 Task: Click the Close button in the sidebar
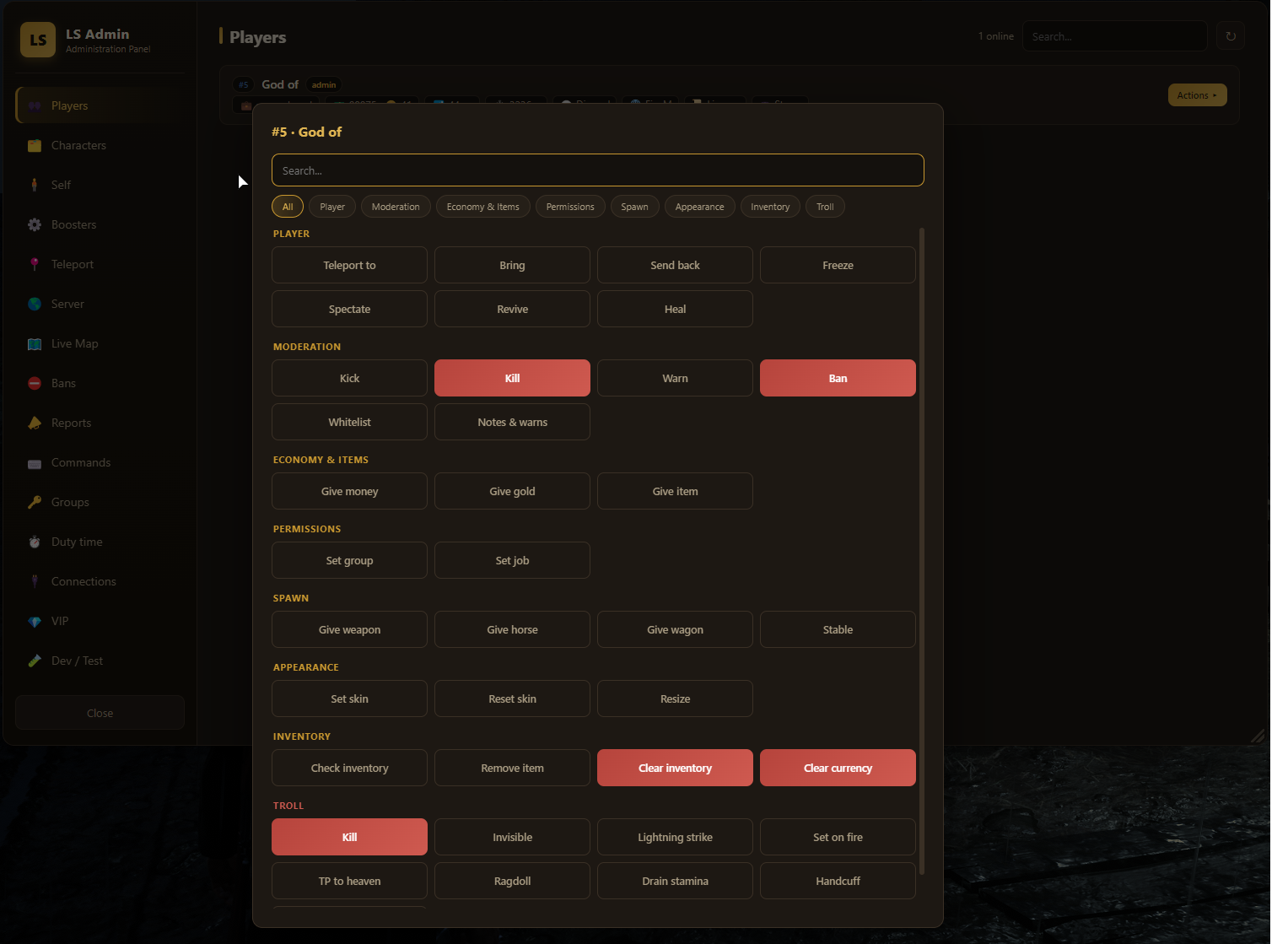pyautogui.click(x=100, y=713)
